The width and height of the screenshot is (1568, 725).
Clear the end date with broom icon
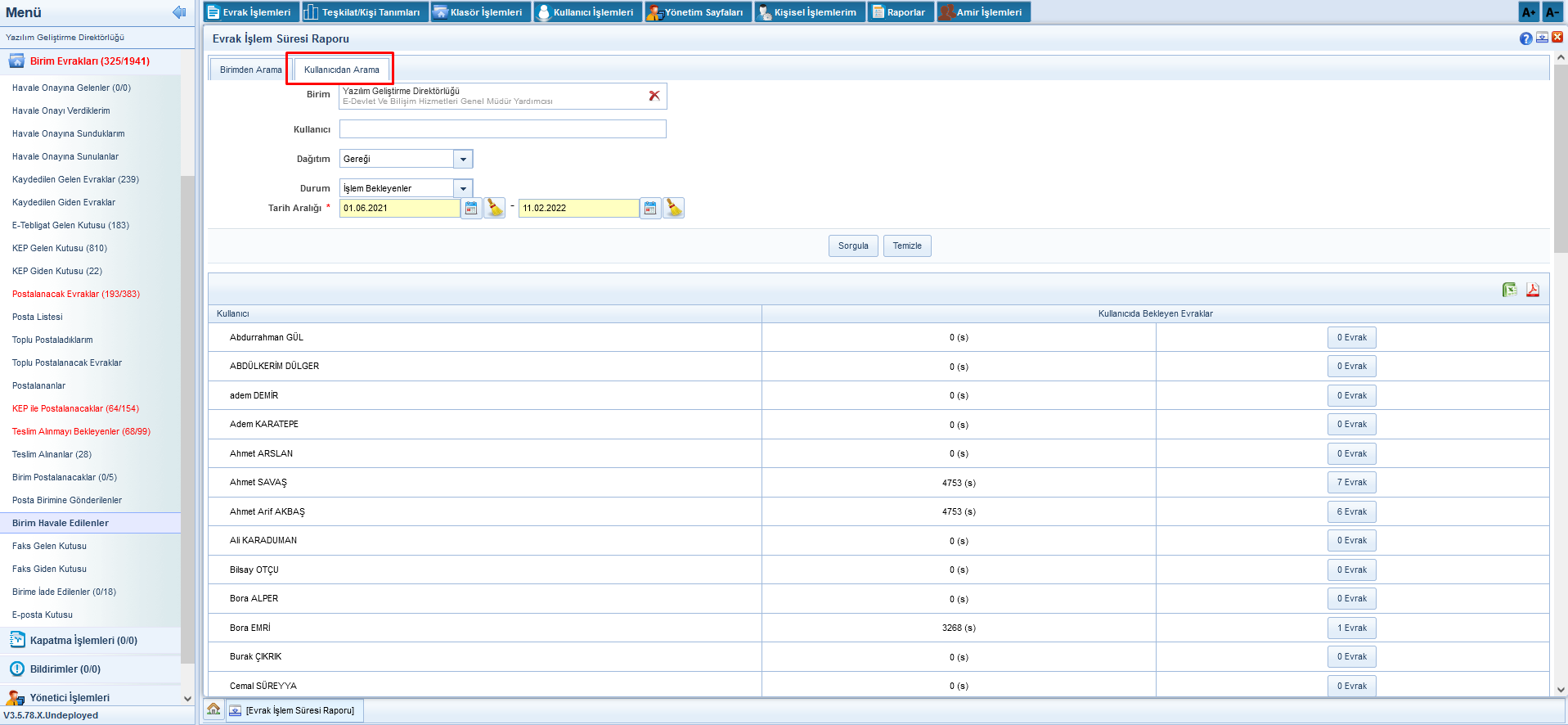[x=674, y=209]
